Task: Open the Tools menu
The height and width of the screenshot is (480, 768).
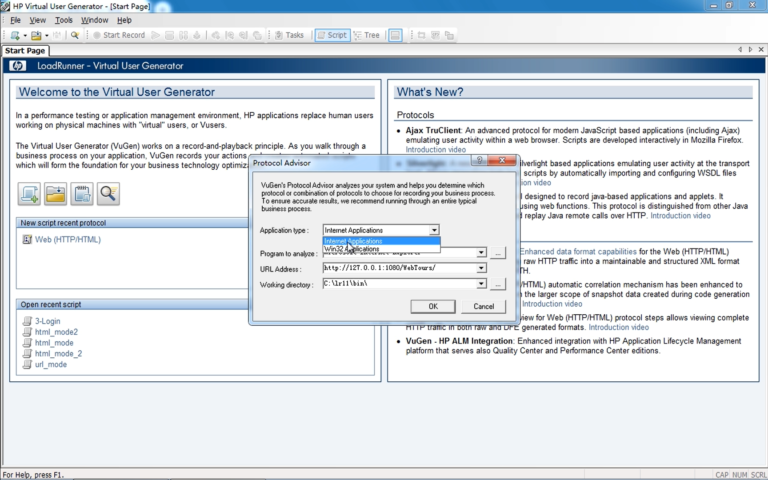Action: pyautogui.click(x=64, y=20)
